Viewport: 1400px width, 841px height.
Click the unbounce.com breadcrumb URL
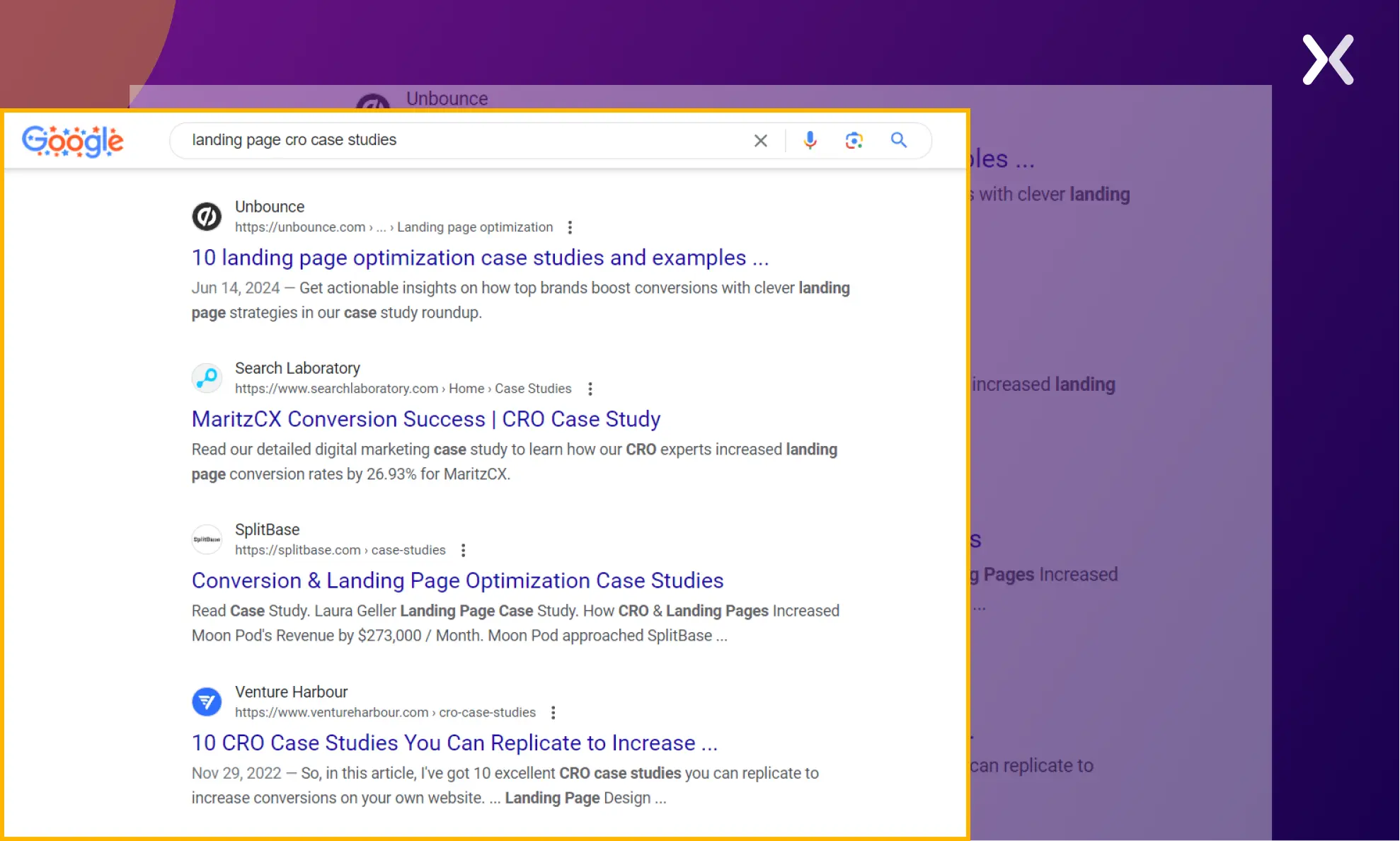click(x=394, y=227)
